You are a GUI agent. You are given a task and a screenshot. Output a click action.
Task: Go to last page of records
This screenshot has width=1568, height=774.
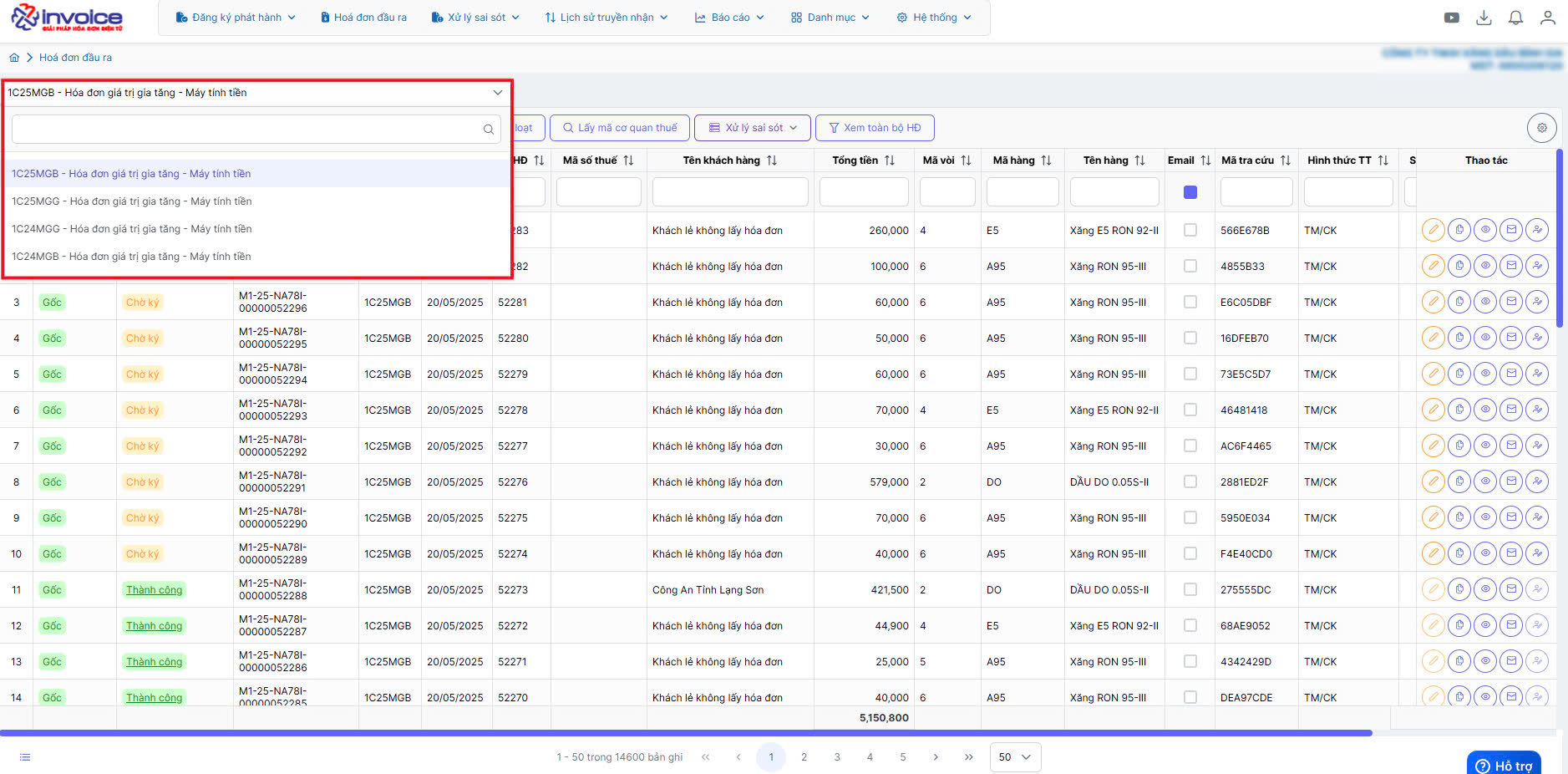pos(969,757)
